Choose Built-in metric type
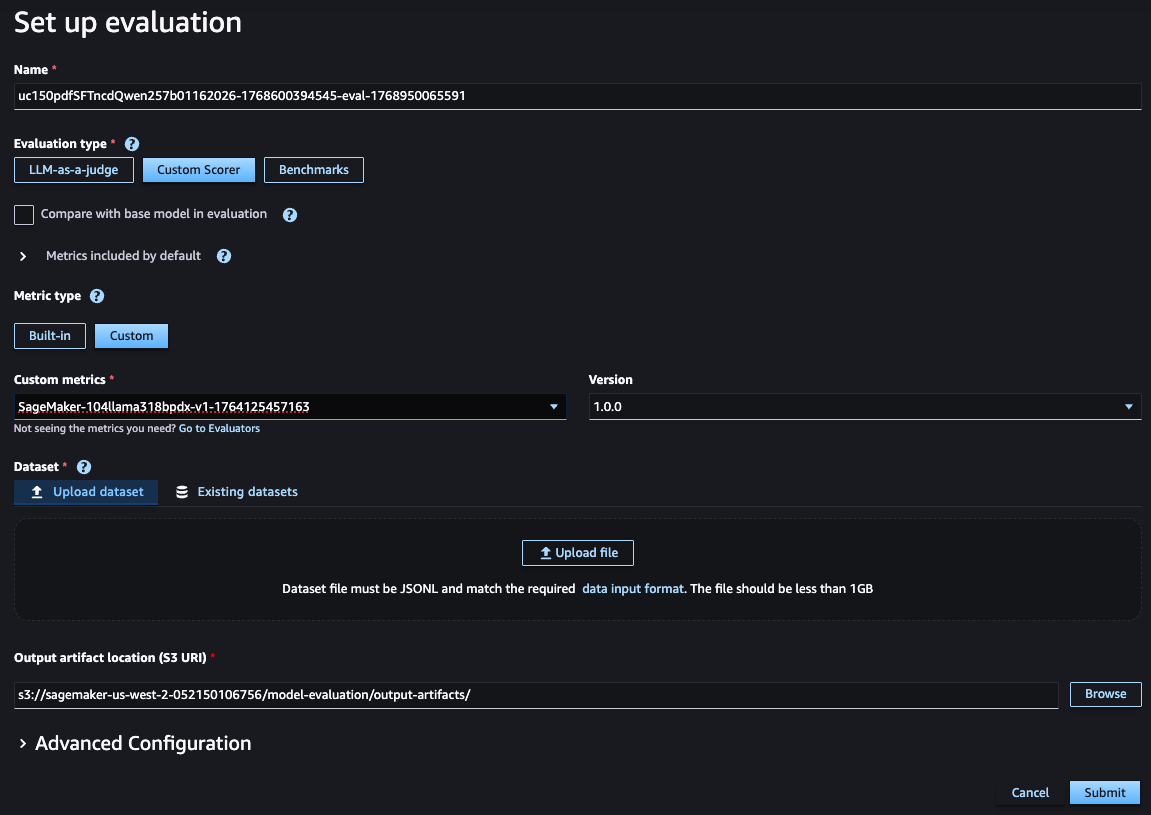 click(x=50, y=336)
